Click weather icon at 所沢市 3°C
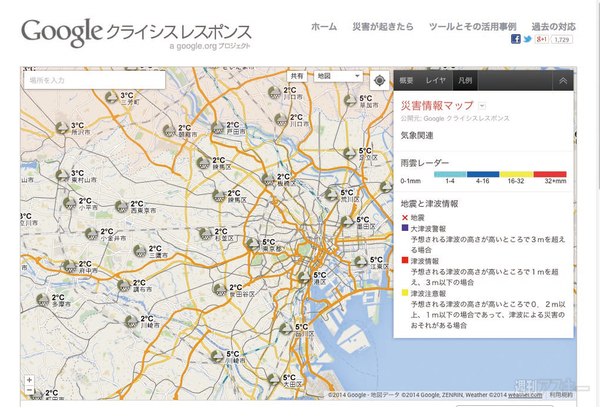 (63, 127)
